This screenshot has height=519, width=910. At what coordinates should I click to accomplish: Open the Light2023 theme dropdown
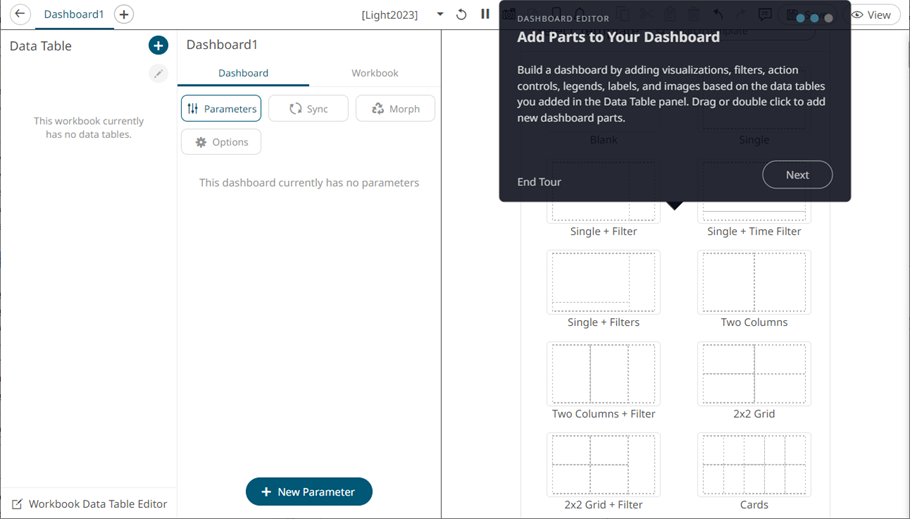(x=440, y=15)
